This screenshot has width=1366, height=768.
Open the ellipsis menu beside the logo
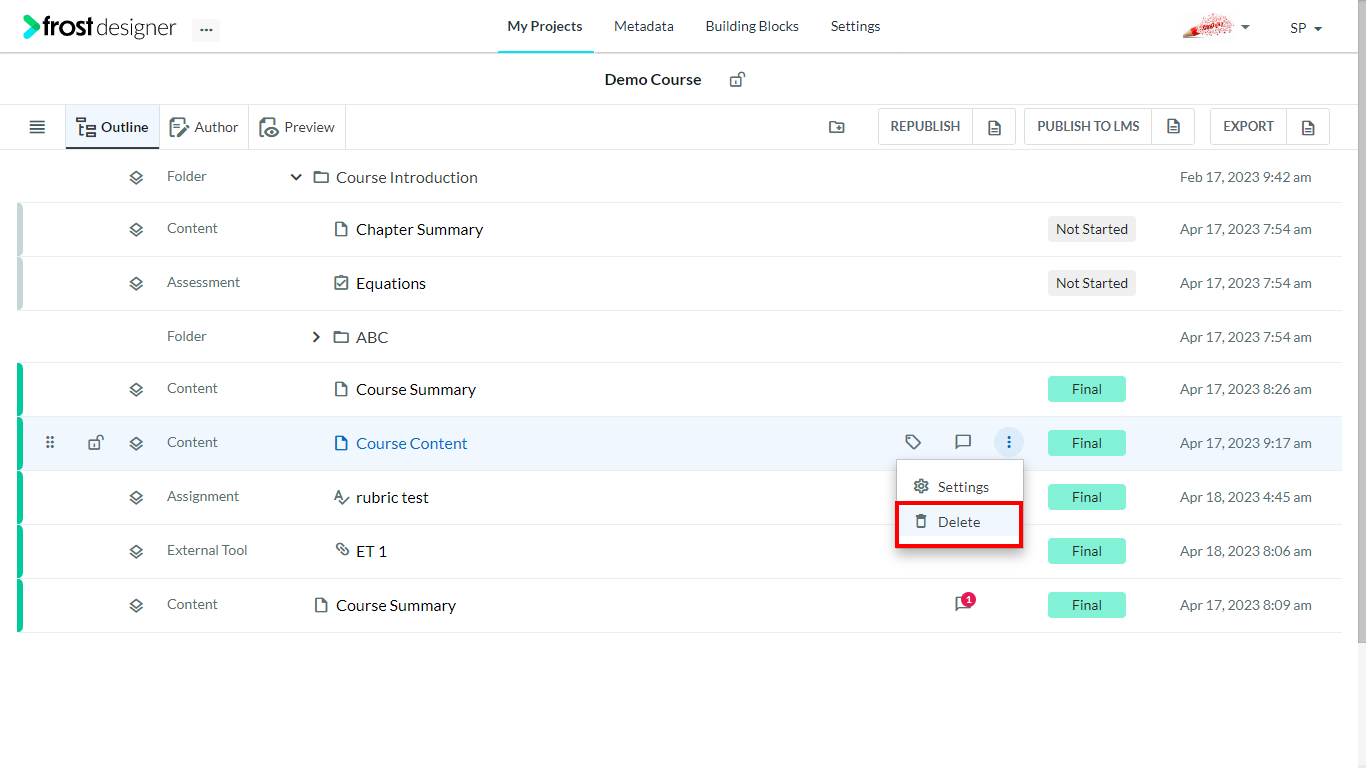pyautogui.click(x=206, y=30)
